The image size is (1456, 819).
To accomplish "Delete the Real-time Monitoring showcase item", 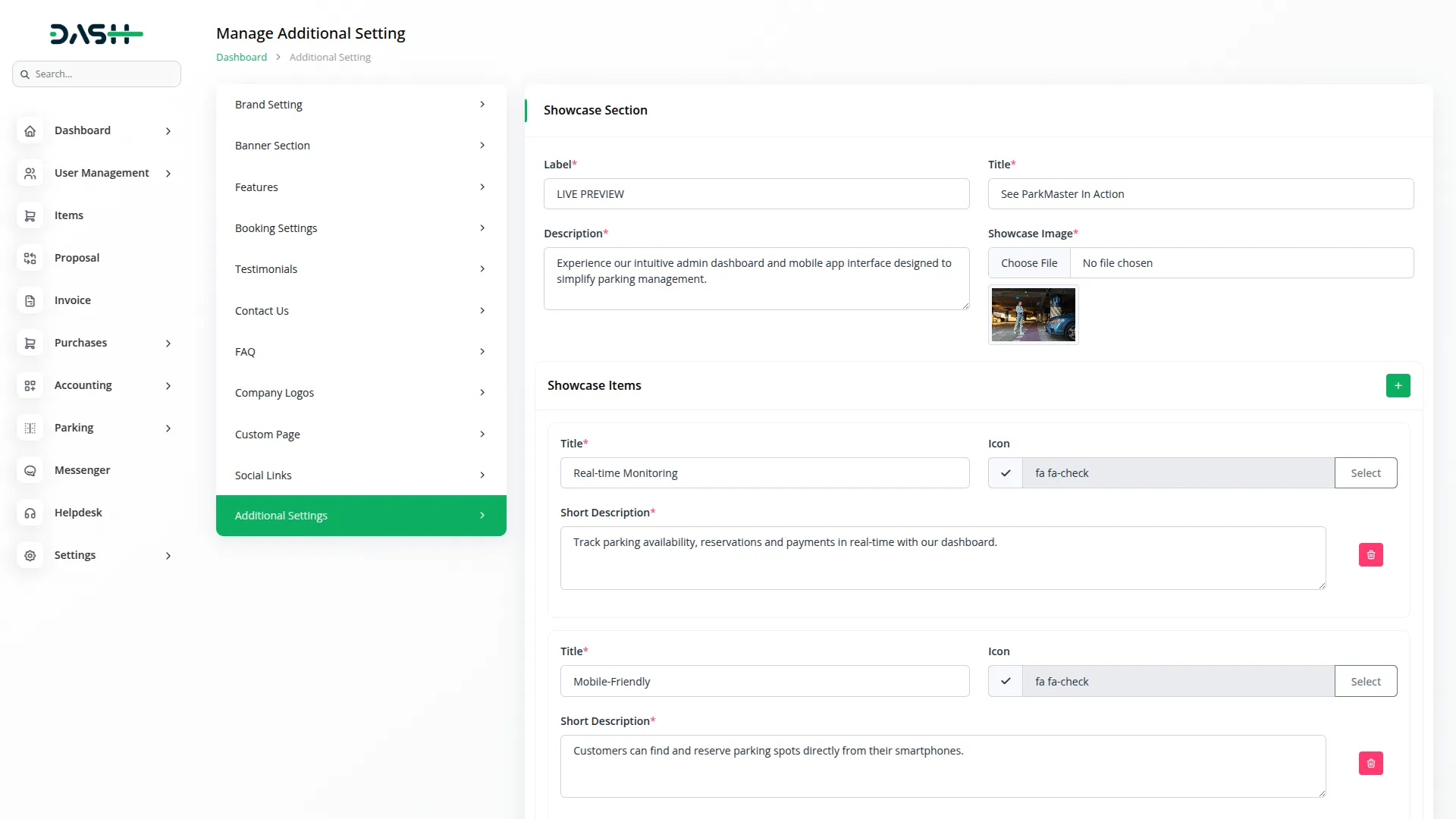I will tap(1370, 555).
